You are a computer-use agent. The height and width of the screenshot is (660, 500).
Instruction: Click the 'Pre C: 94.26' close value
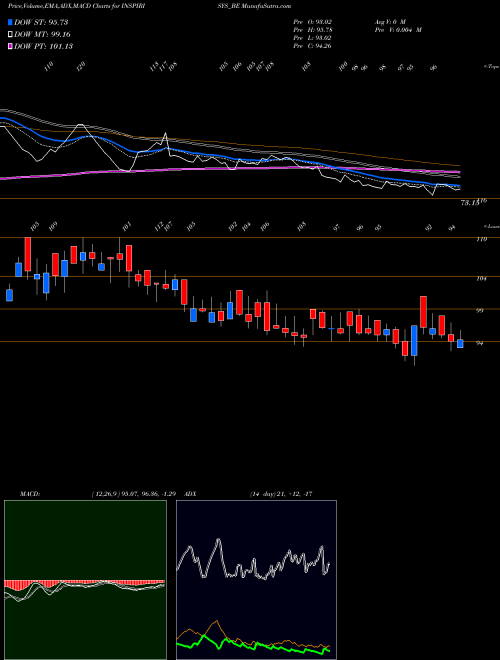click(x=313, y=46)
